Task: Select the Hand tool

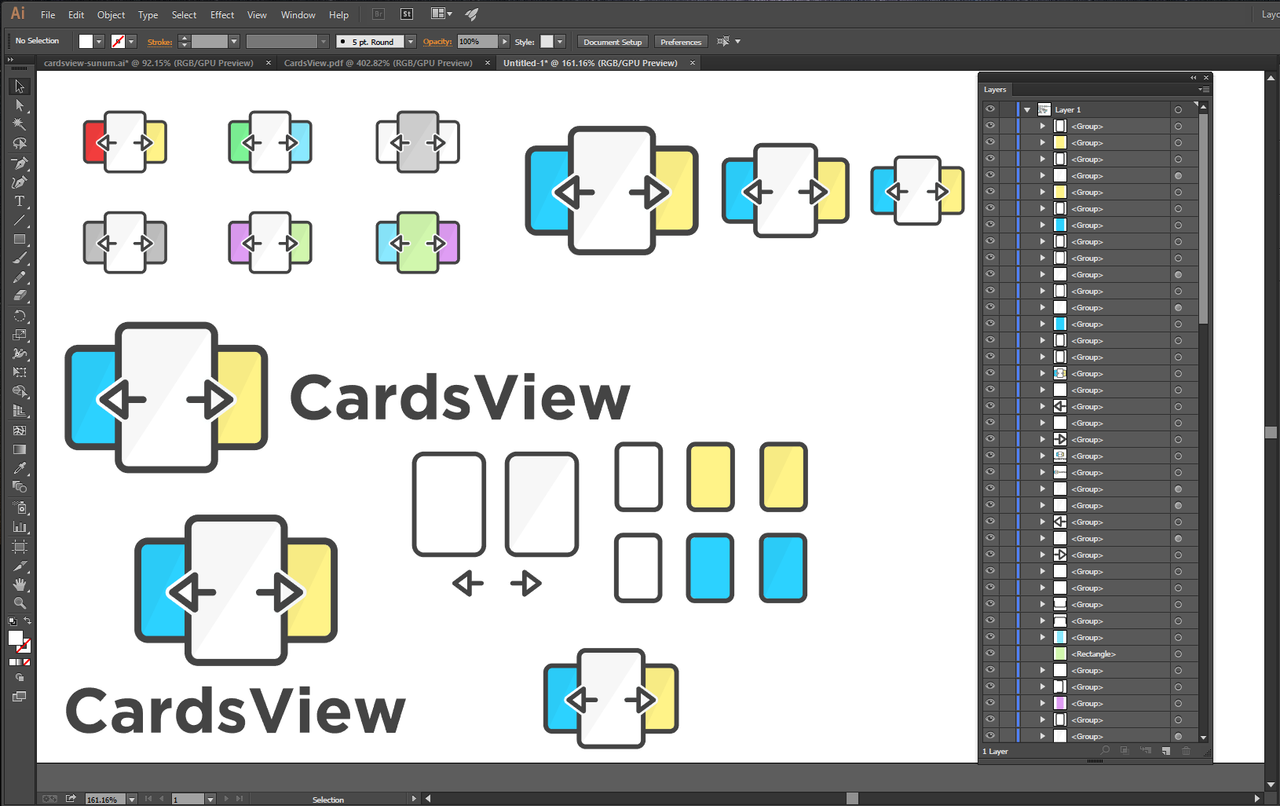Action: pos(19,584)
